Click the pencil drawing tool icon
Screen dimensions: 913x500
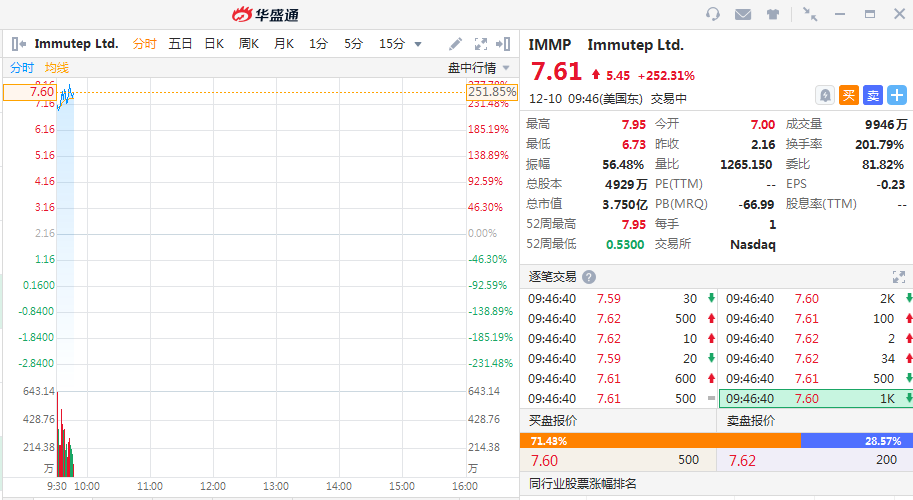click(455, 44)
